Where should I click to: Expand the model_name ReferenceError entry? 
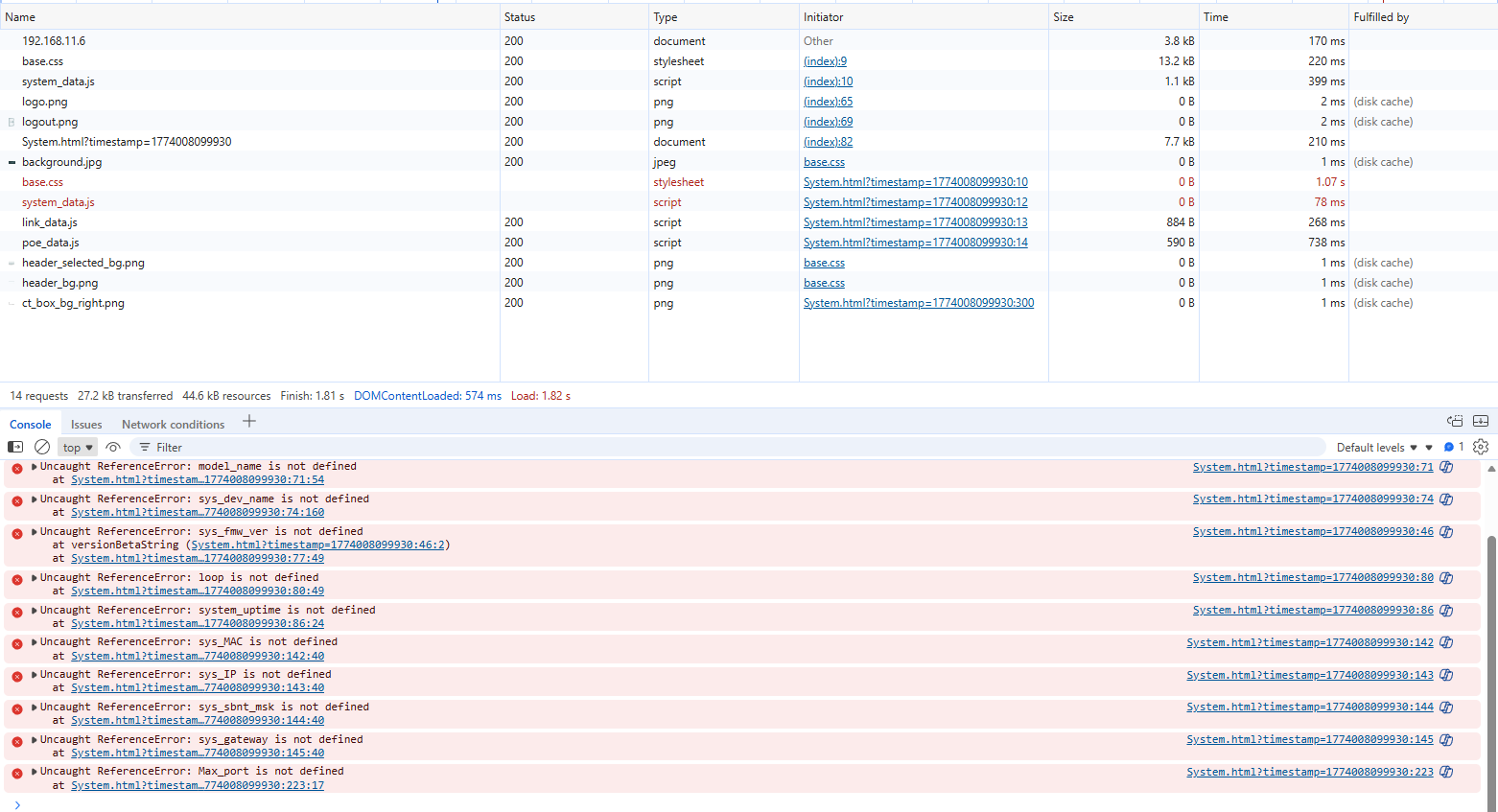pos(35,466)
